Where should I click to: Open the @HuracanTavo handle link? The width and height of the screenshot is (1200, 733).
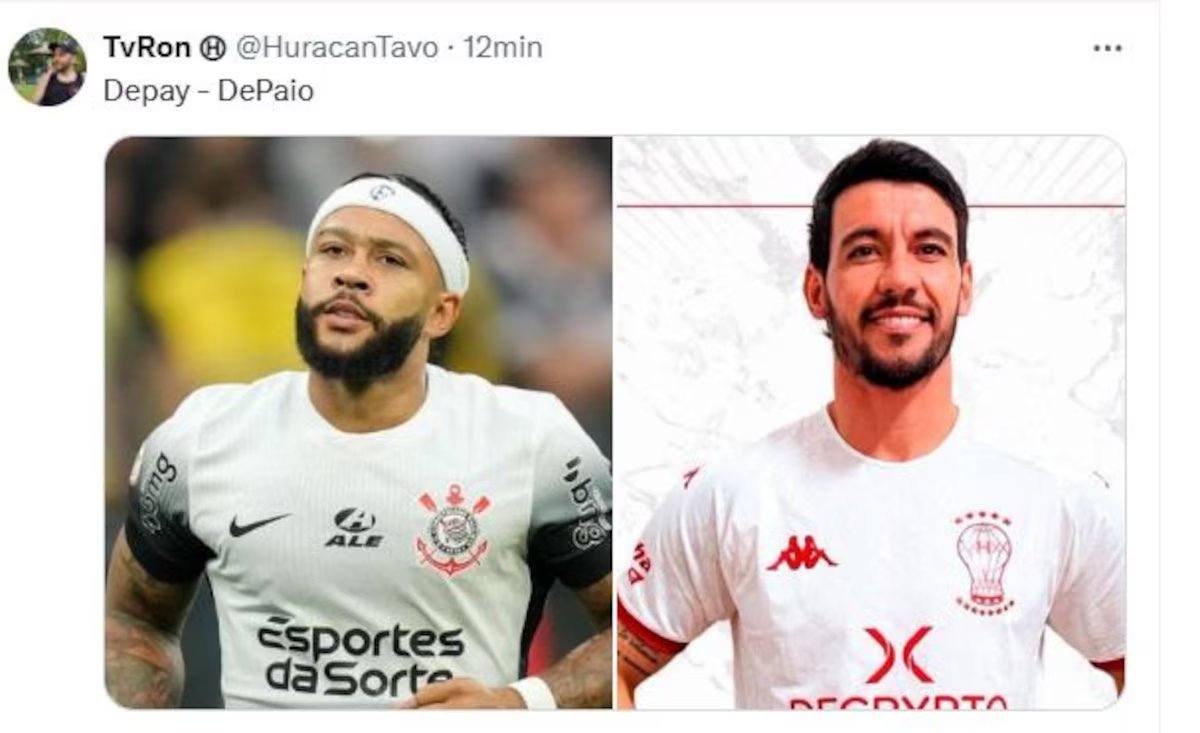coord(337,48)
